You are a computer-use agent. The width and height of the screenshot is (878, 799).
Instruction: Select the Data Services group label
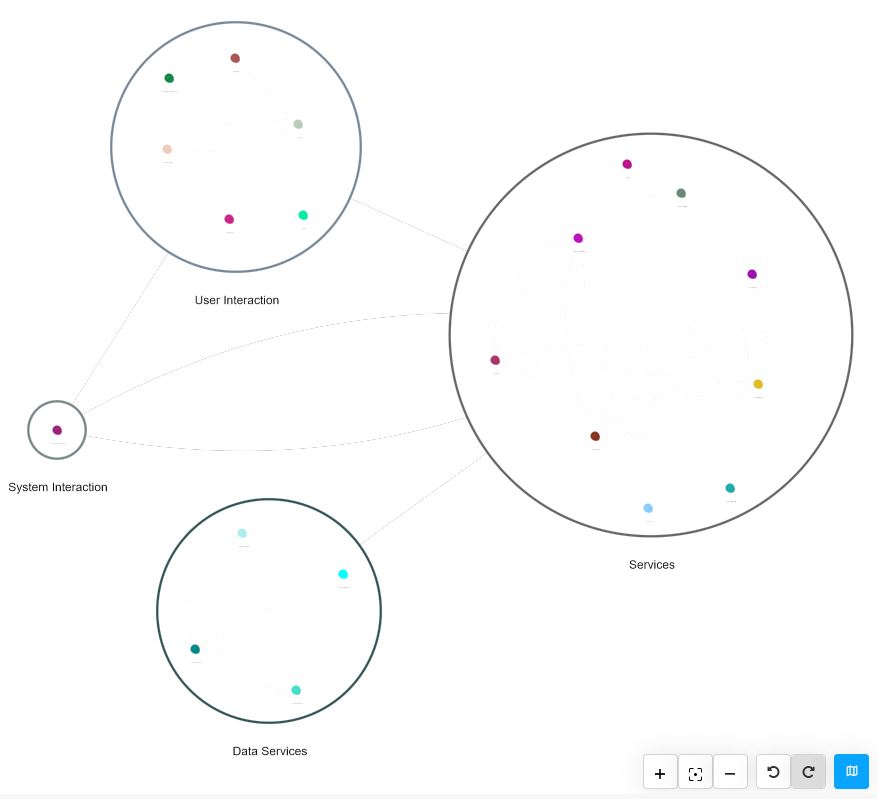click(x=270, y=751)
